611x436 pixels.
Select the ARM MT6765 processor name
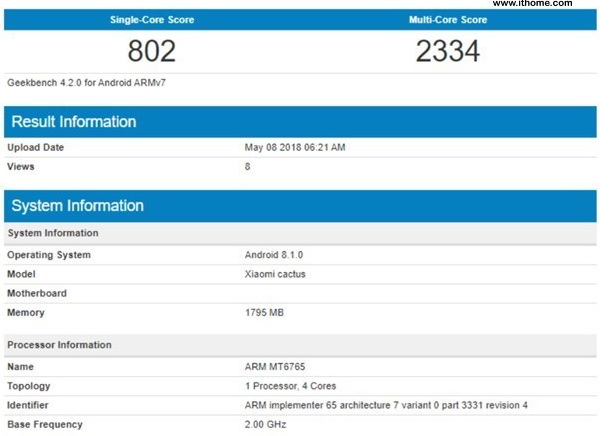(x=273, y=367)
